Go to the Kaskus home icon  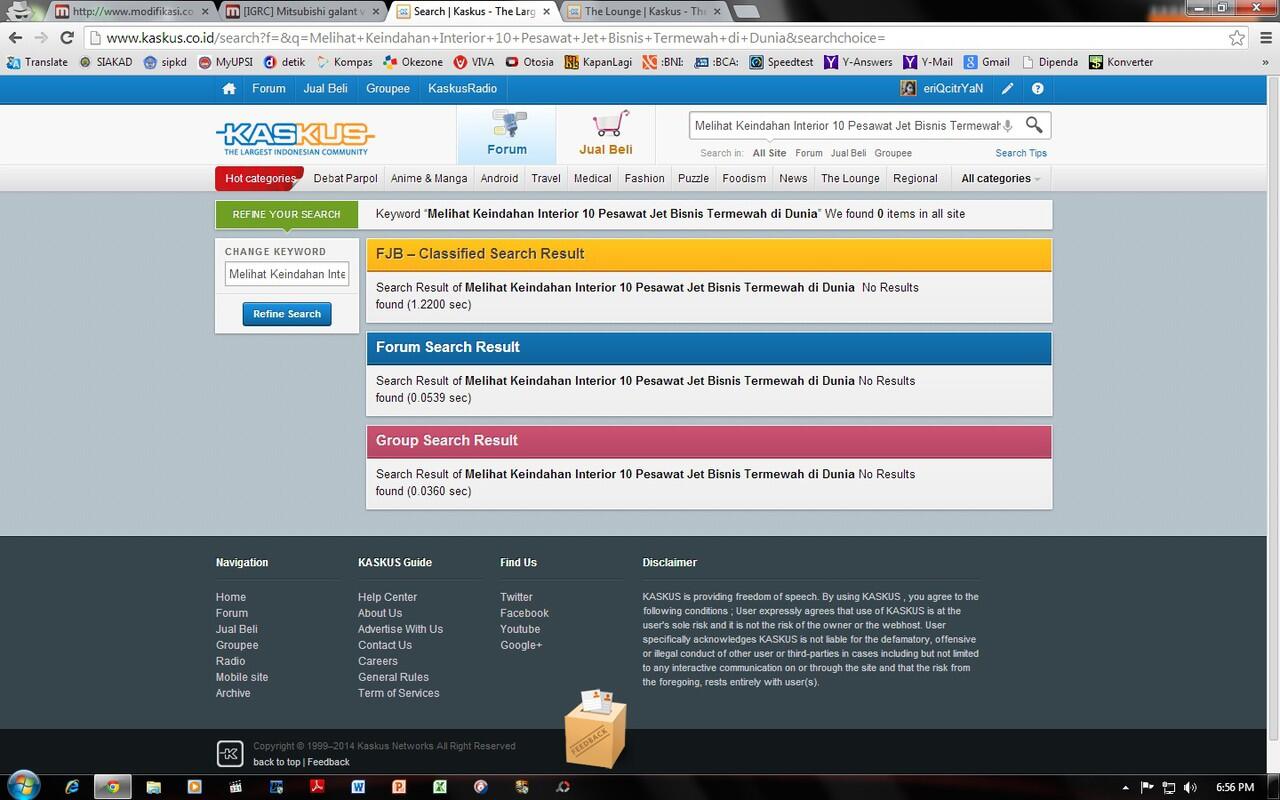click(229, 89)
